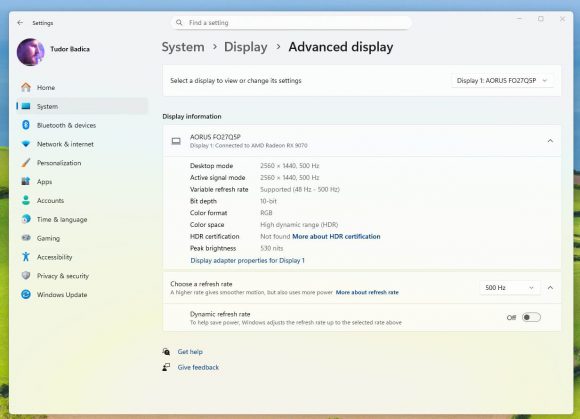The image size is (580, 419).
Task: Click the Get help icon
Action: tap(166, 351)
